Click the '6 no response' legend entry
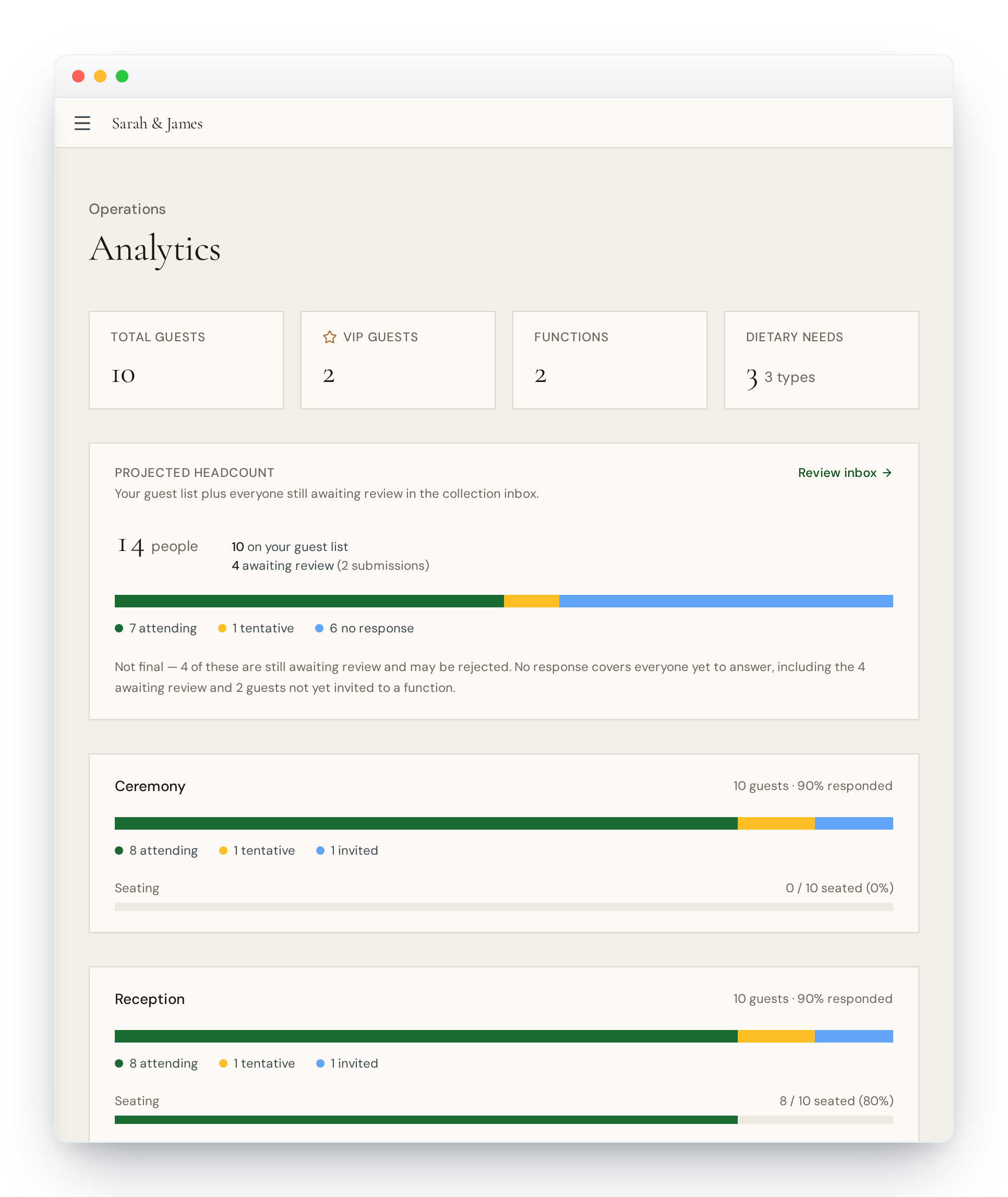 coord(365,628)
